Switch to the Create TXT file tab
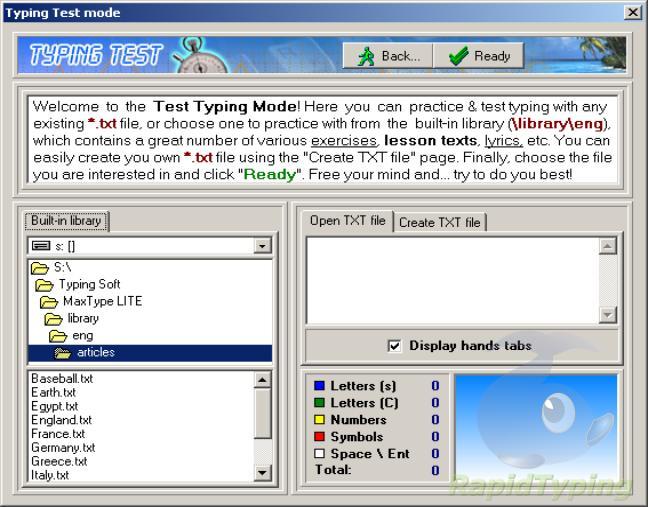Image resolution: width=648 pixels, height=507 pixels. tap(439, 223)
